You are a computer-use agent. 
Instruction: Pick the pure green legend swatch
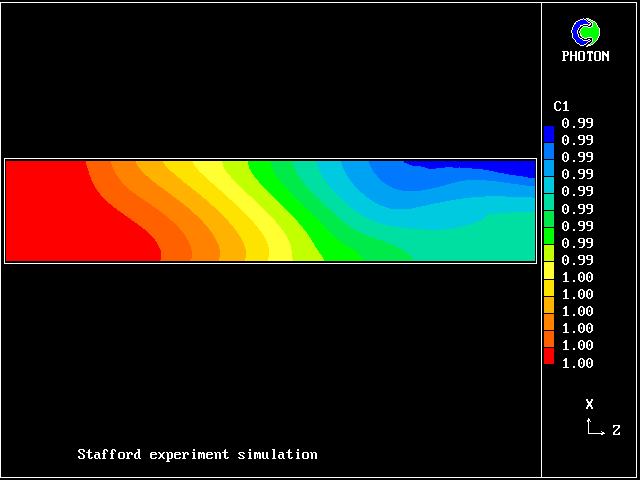pyautogui.click(x=548, y=236)
